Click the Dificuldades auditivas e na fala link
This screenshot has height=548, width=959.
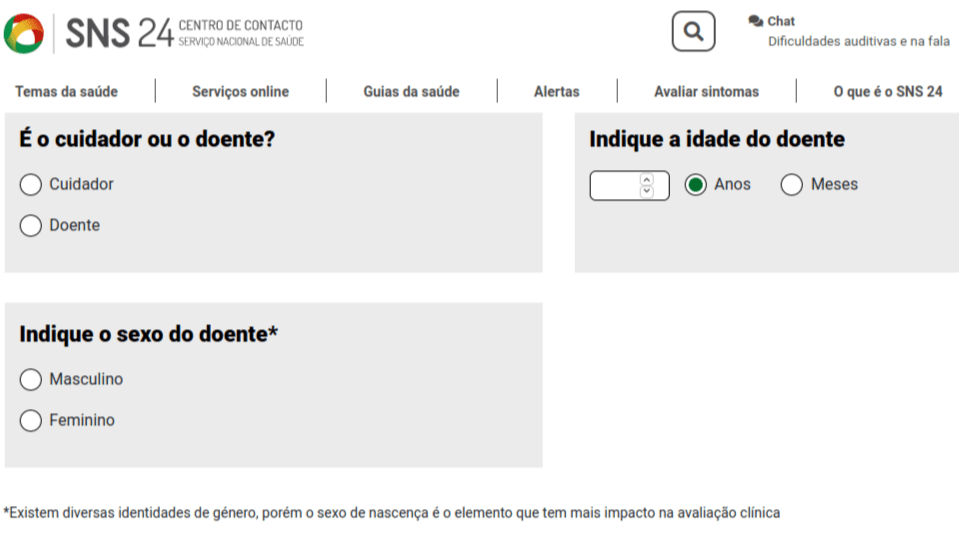click(x=858, y=42)
